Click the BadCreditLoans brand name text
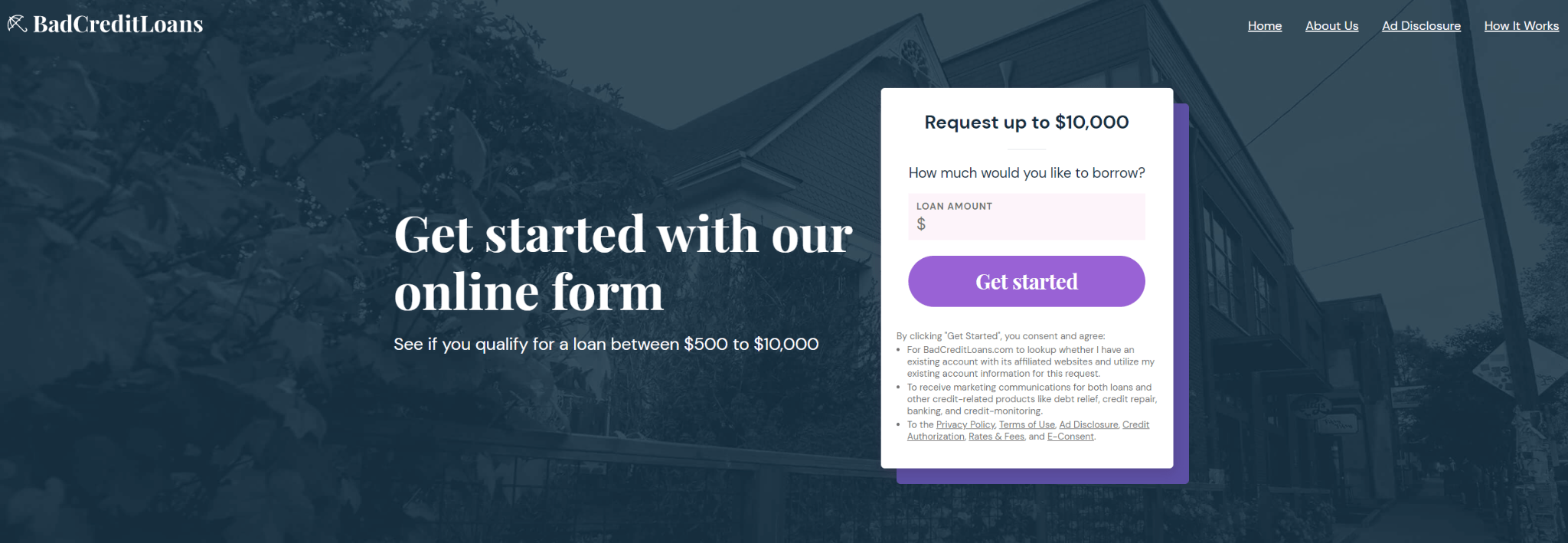 118,25
